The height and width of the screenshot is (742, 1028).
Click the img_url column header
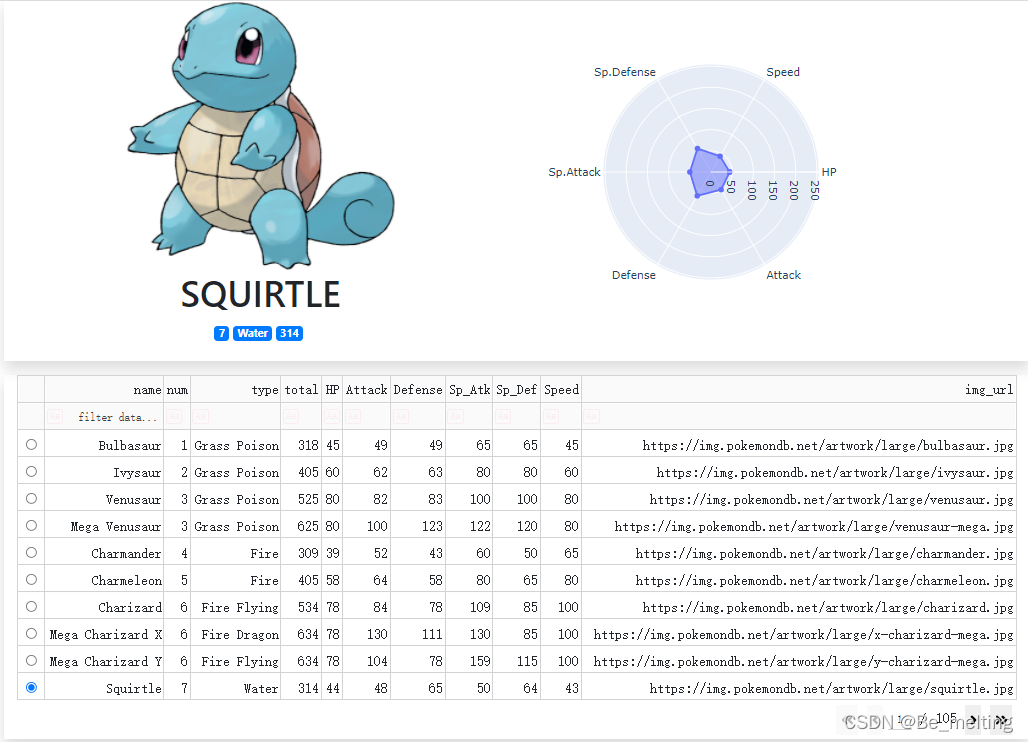[x=799, y=389]
